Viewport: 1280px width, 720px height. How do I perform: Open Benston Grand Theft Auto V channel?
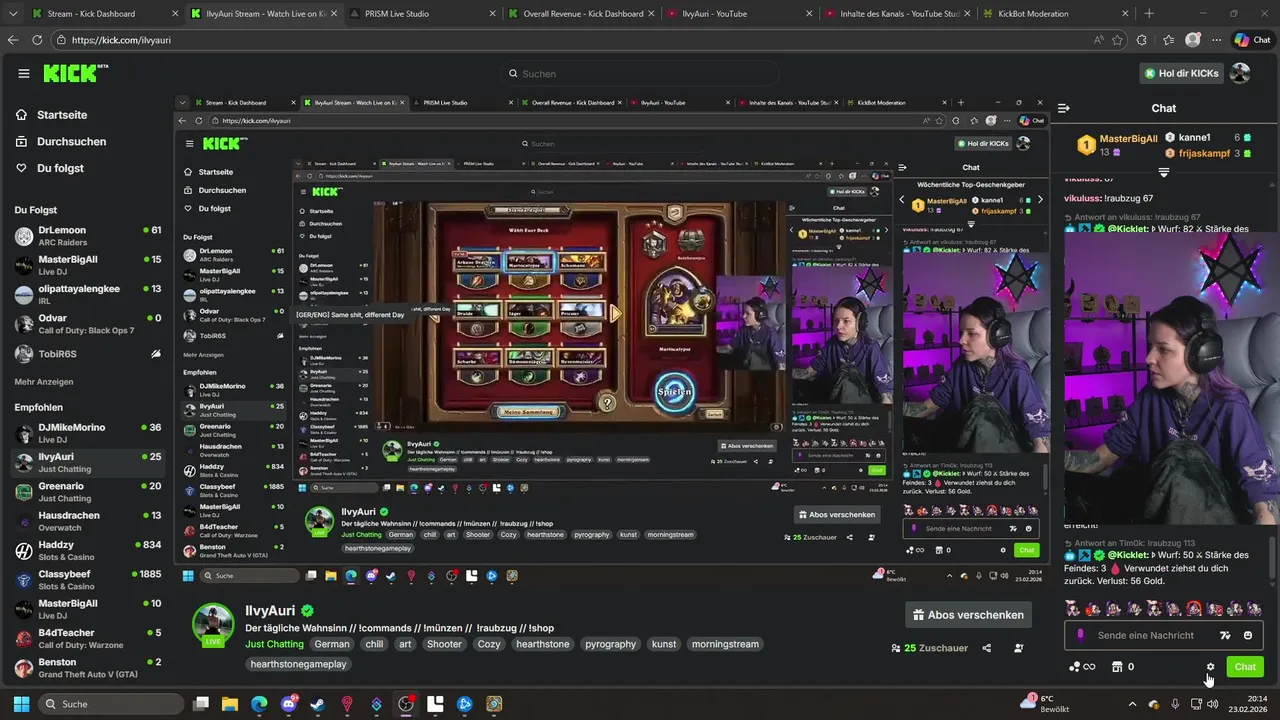(87, 668)
